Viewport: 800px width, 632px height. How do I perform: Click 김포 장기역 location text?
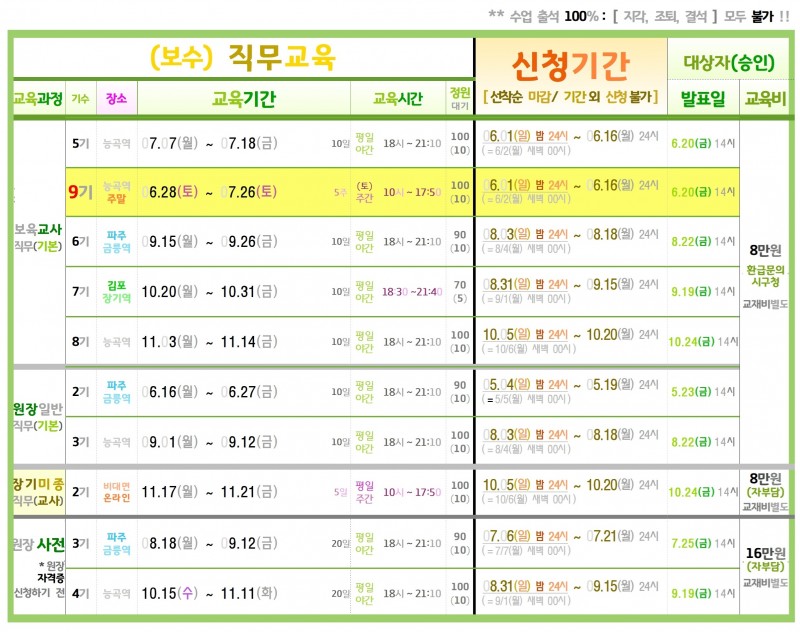click(x=116, y=291)
